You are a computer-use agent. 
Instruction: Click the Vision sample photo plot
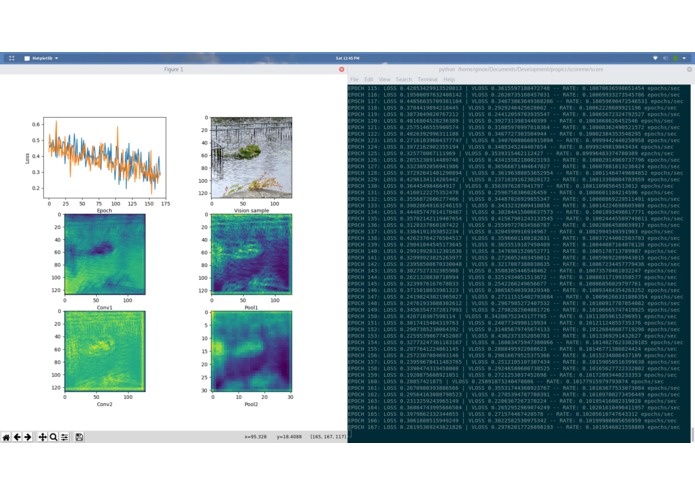252,157
